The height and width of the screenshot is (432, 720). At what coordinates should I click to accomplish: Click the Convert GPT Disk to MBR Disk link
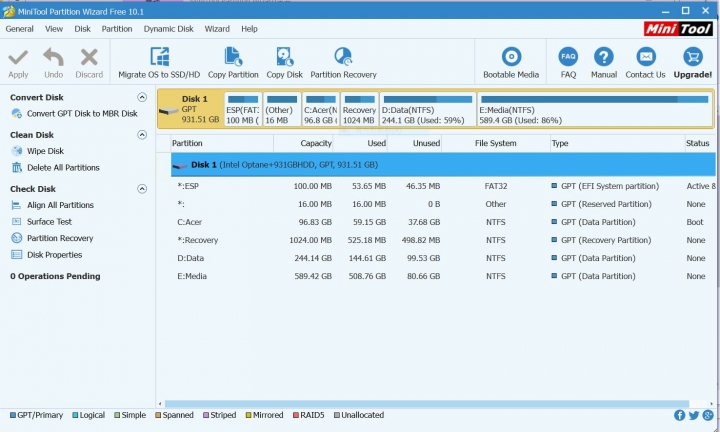(82, 113)
